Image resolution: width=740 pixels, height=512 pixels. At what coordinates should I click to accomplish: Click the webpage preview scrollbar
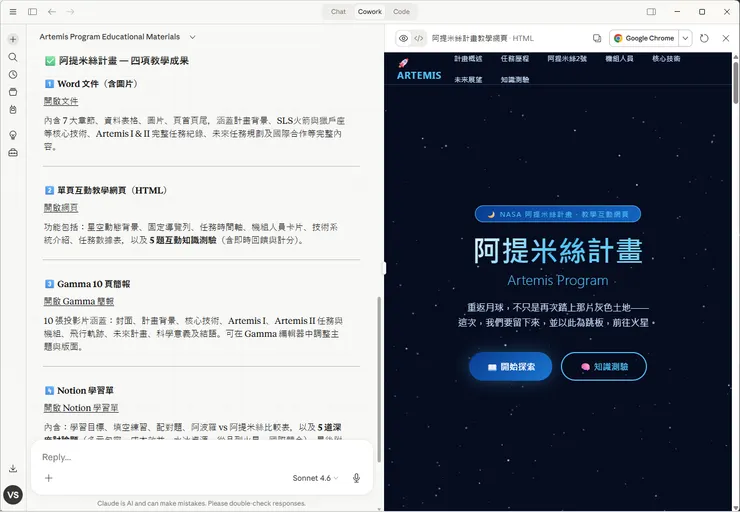pos(736,83)
